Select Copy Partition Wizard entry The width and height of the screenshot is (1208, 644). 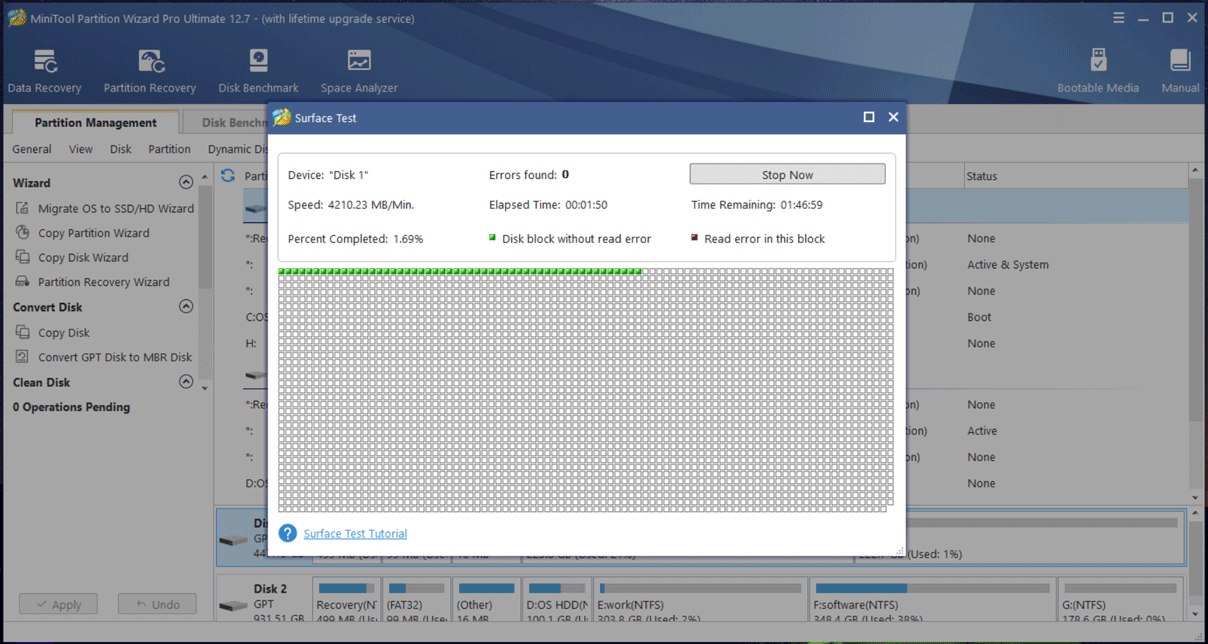(x=94, y=233)
